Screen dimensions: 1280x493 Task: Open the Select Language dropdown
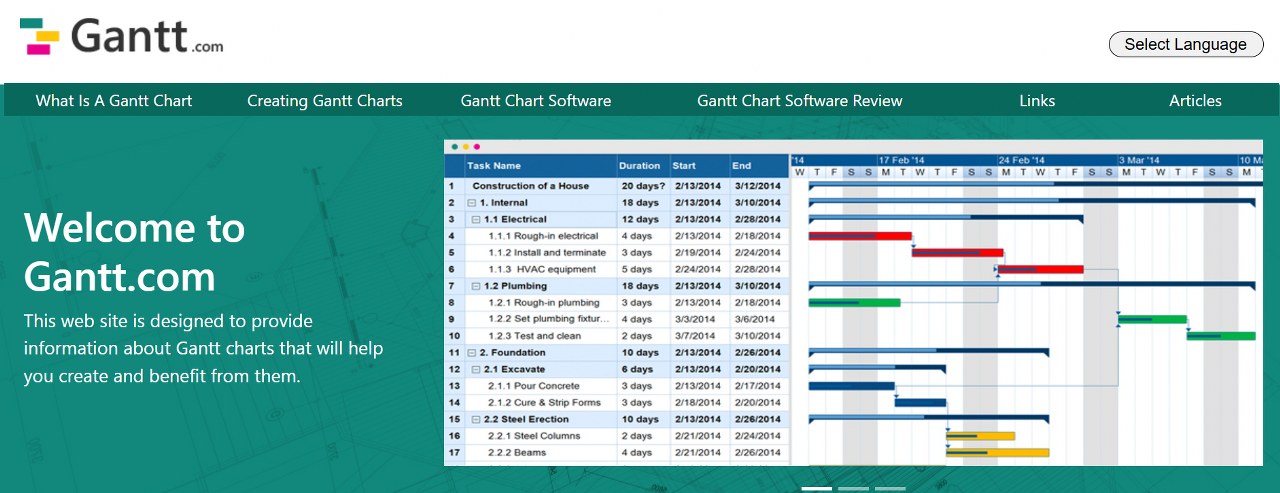pos(1186,44)
